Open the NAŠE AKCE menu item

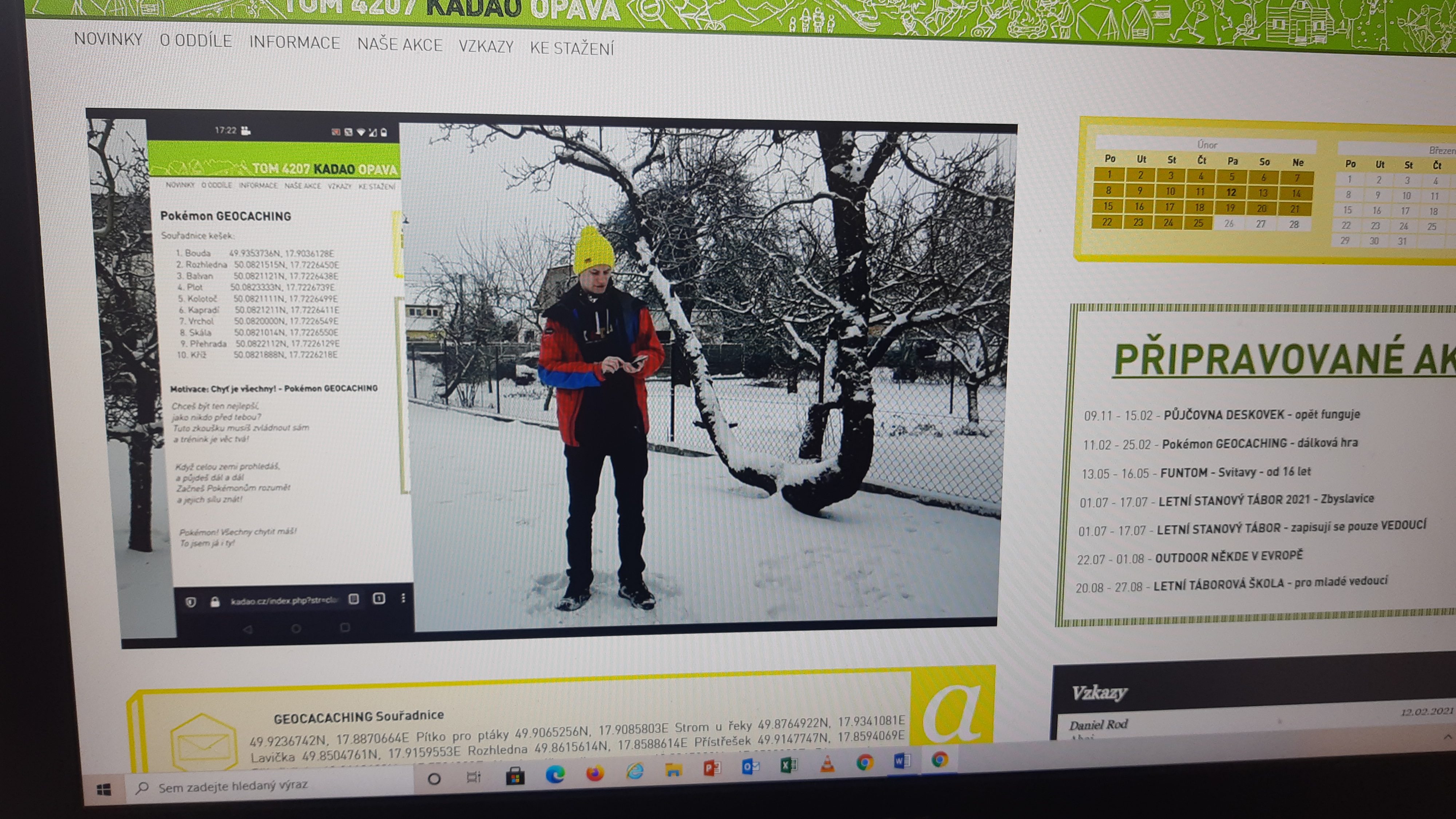pos(400,44)
